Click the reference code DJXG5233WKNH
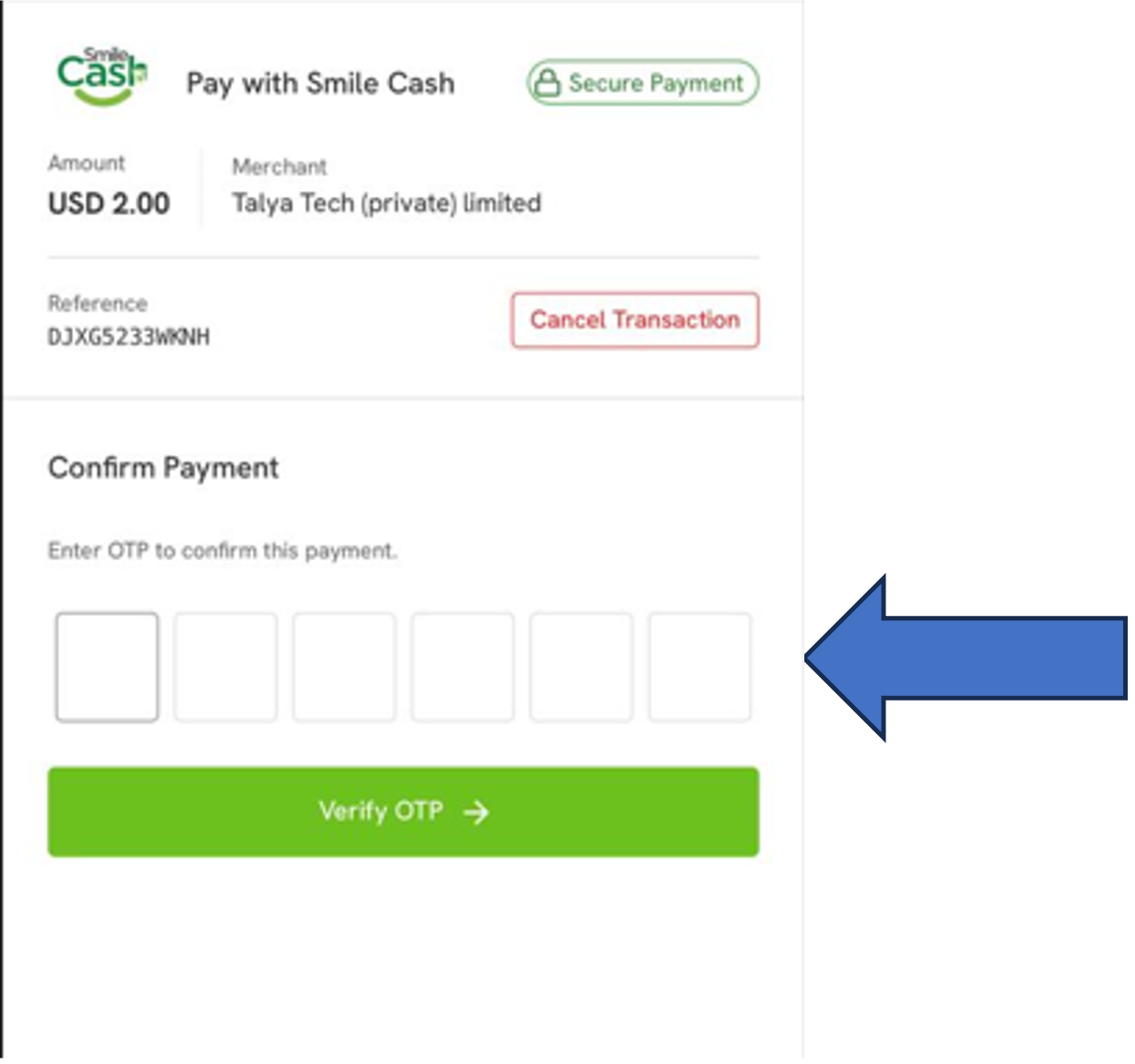The height and width of the screenshot is (1064, 1135). point(128,337)
